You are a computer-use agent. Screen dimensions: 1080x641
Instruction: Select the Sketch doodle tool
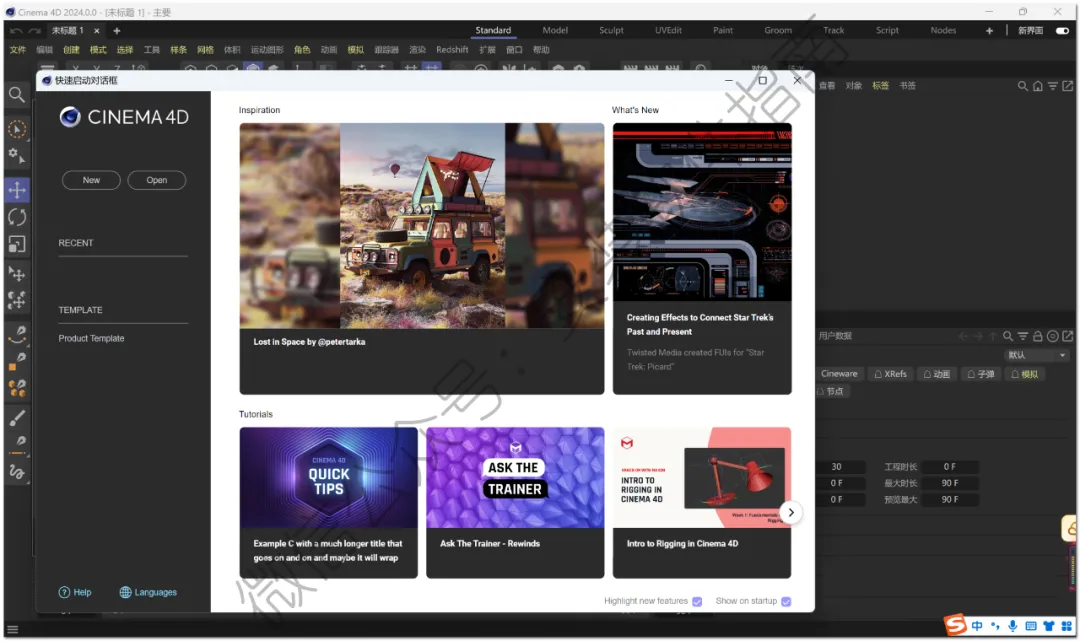point(17,472)
